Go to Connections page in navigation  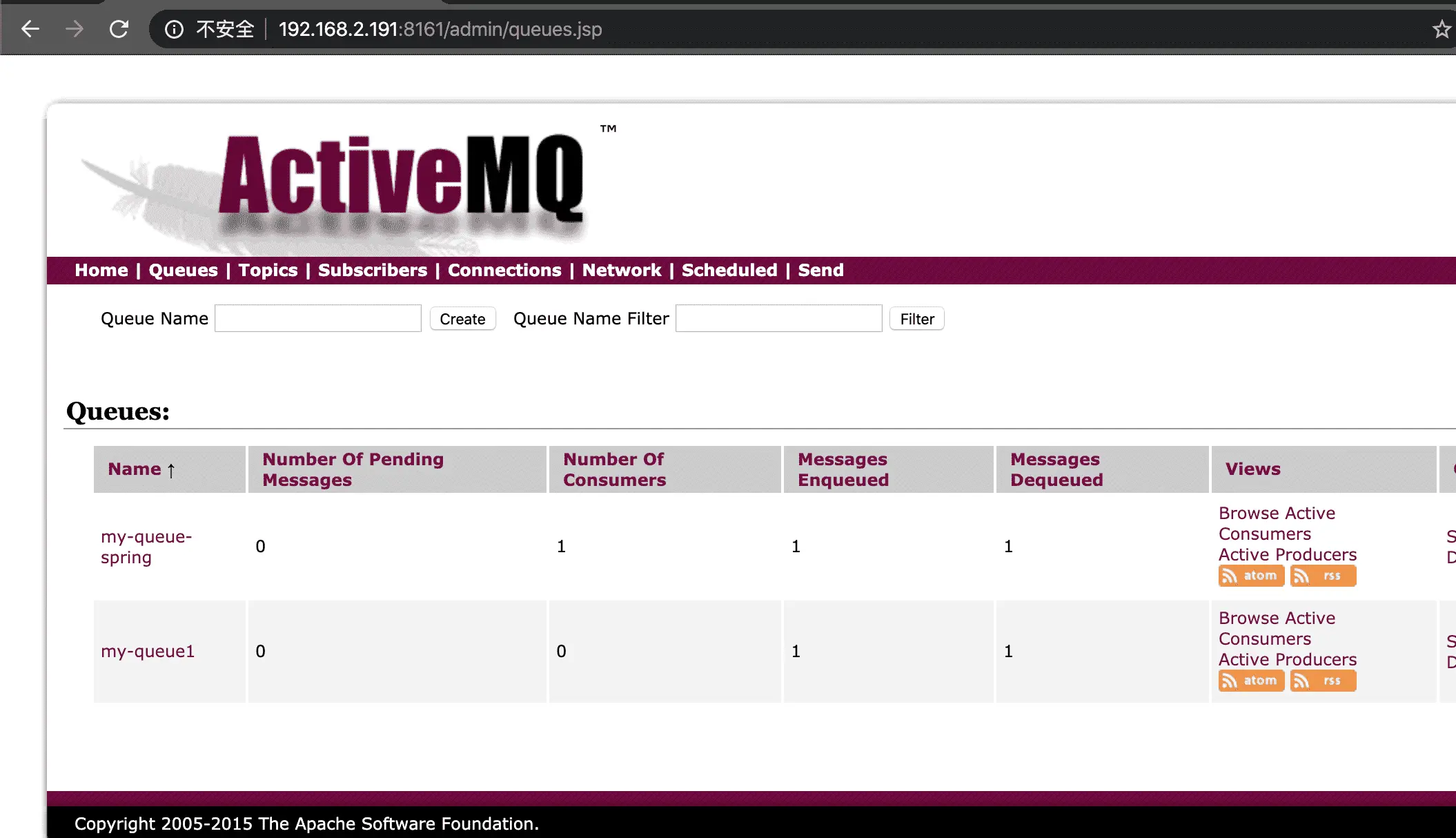tap(504, 270)
